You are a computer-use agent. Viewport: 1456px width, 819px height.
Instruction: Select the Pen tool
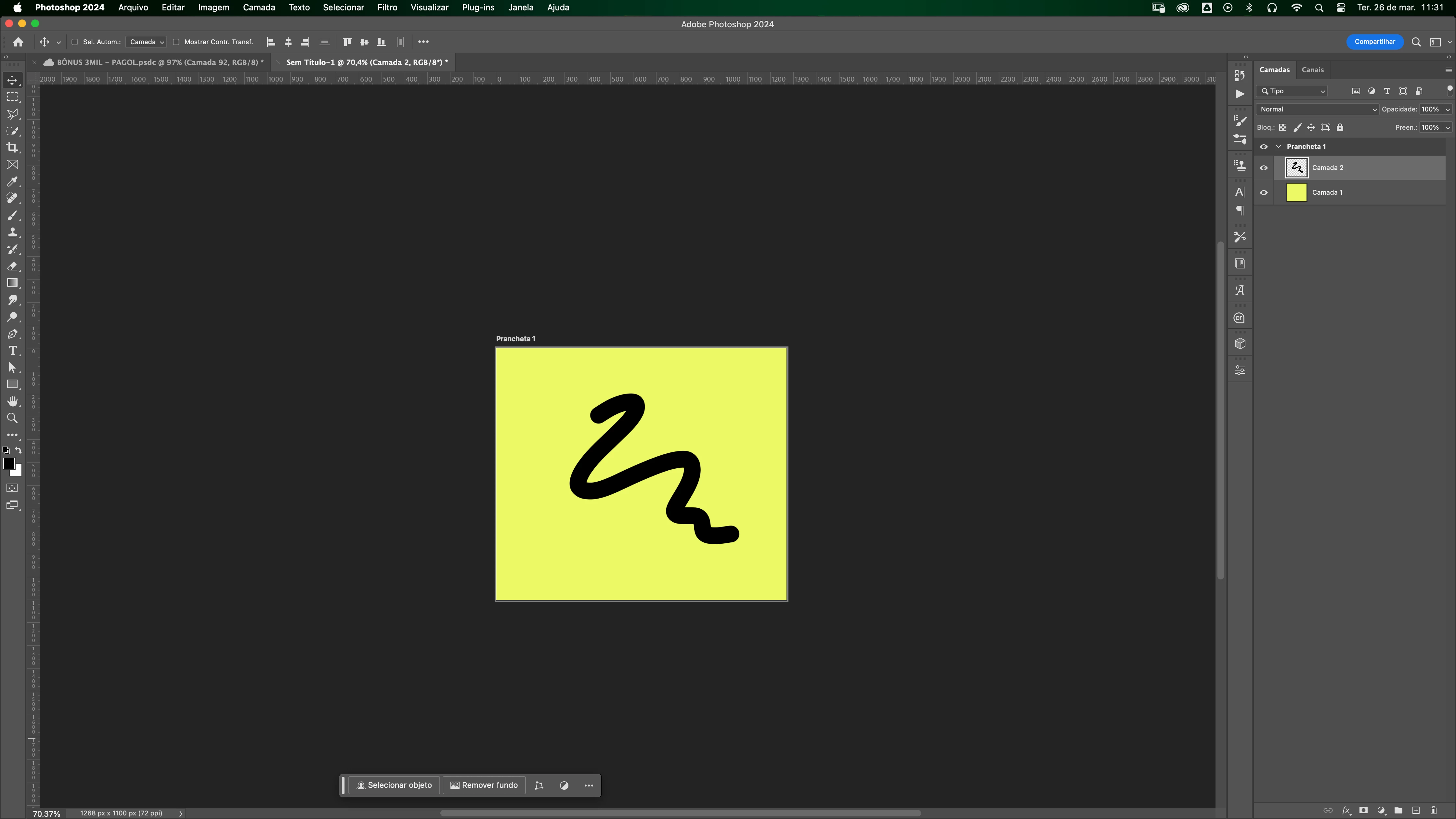click(x=12, y=334)
